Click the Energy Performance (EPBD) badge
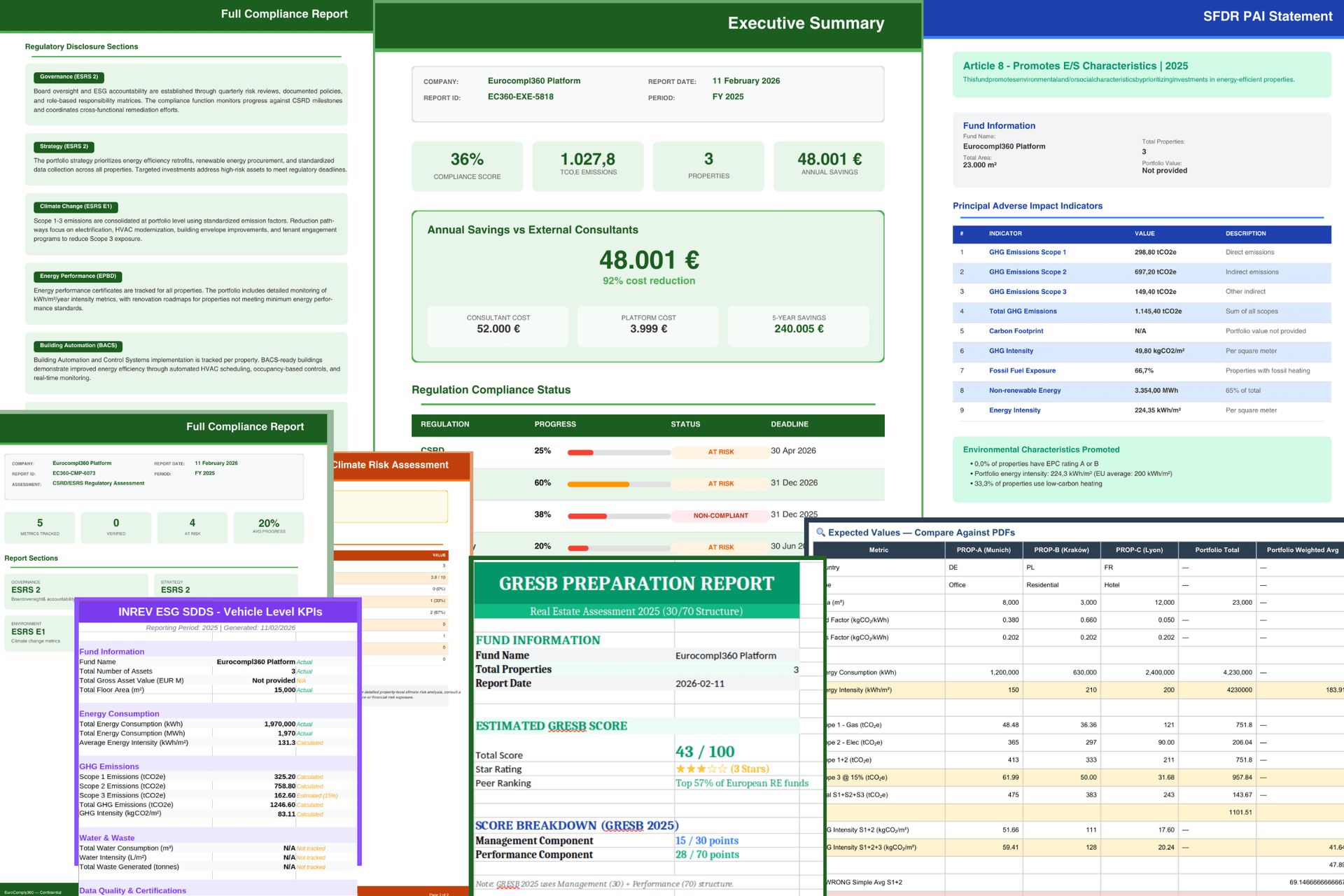 (x=78, y=276)
